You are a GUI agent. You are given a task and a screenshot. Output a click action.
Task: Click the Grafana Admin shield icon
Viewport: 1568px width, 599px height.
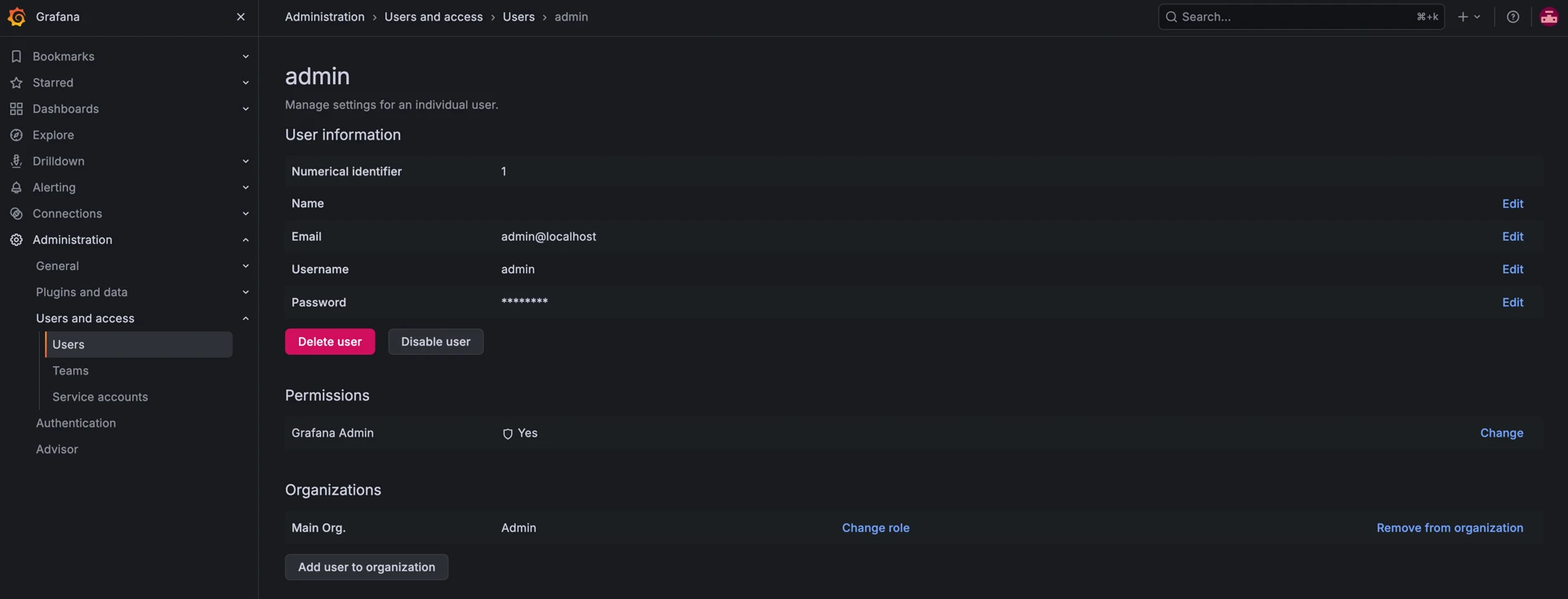tap(508, 433)
